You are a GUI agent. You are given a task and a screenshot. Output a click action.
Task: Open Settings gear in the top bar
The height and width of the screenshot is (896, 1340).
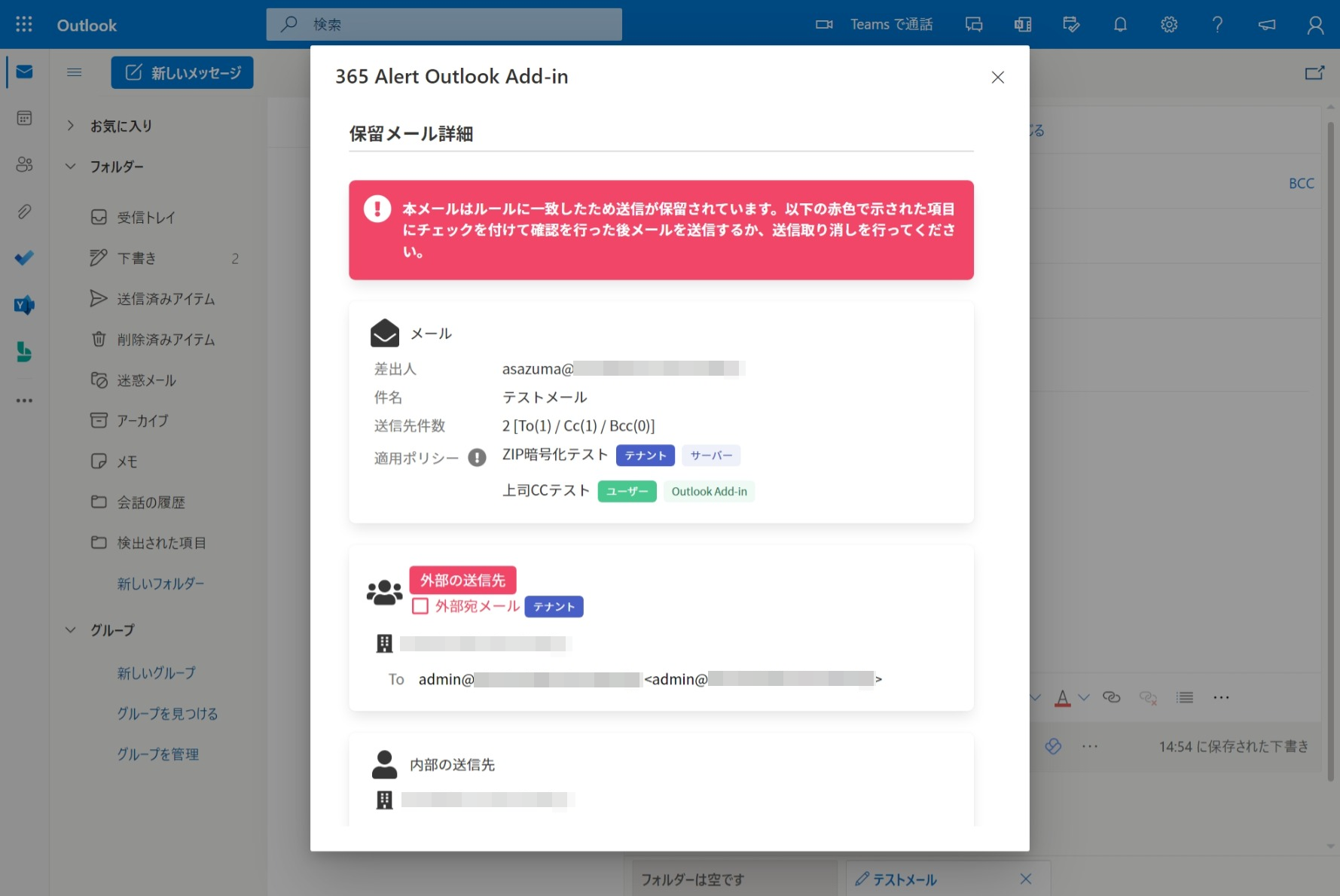click(x=1168, y=25)
